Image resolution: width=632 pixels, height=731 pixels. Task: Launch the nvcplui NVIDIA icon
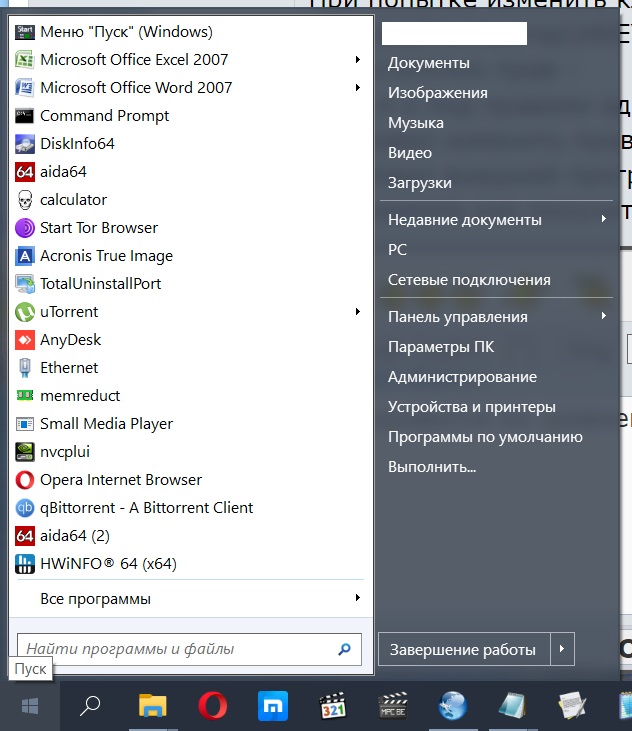pyautogui.click(x=25, y=452)
